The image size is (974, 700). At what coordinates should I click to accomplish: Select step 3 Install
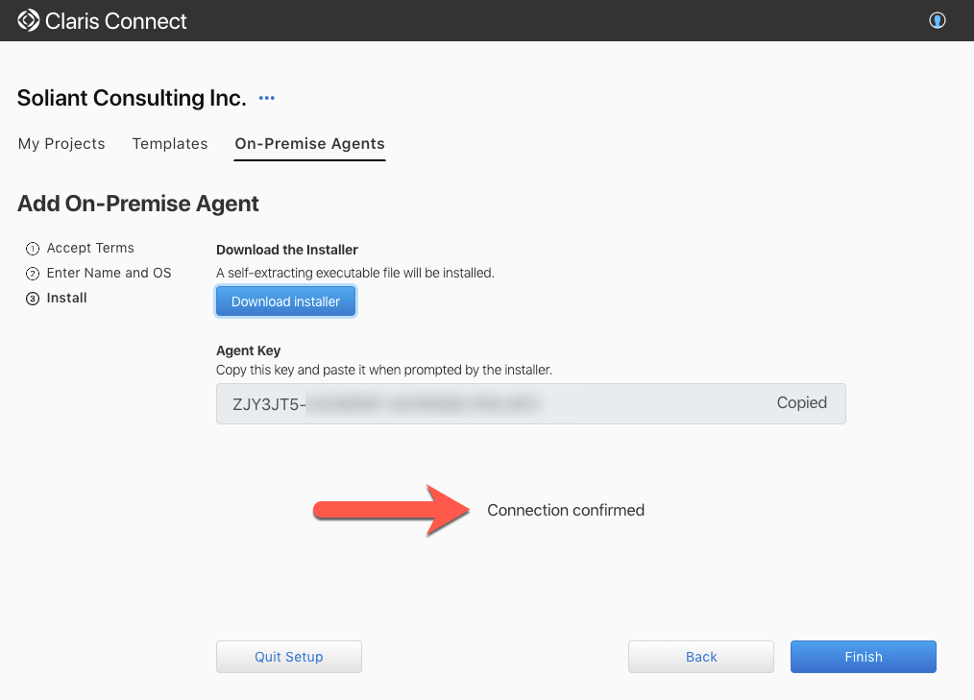[x=56, y=298]
